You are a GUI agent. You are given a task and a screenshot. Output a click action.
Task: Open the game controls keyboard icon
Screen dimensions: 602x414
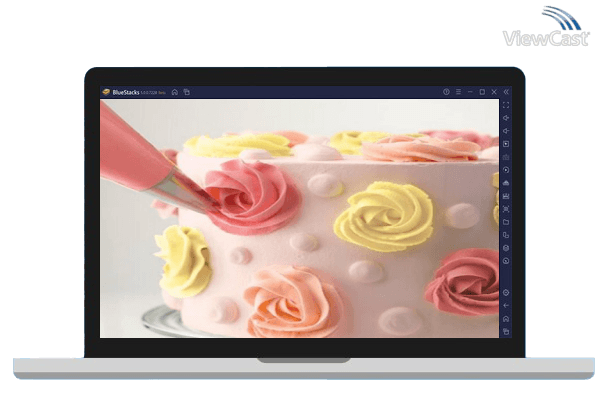click(506, 157)
